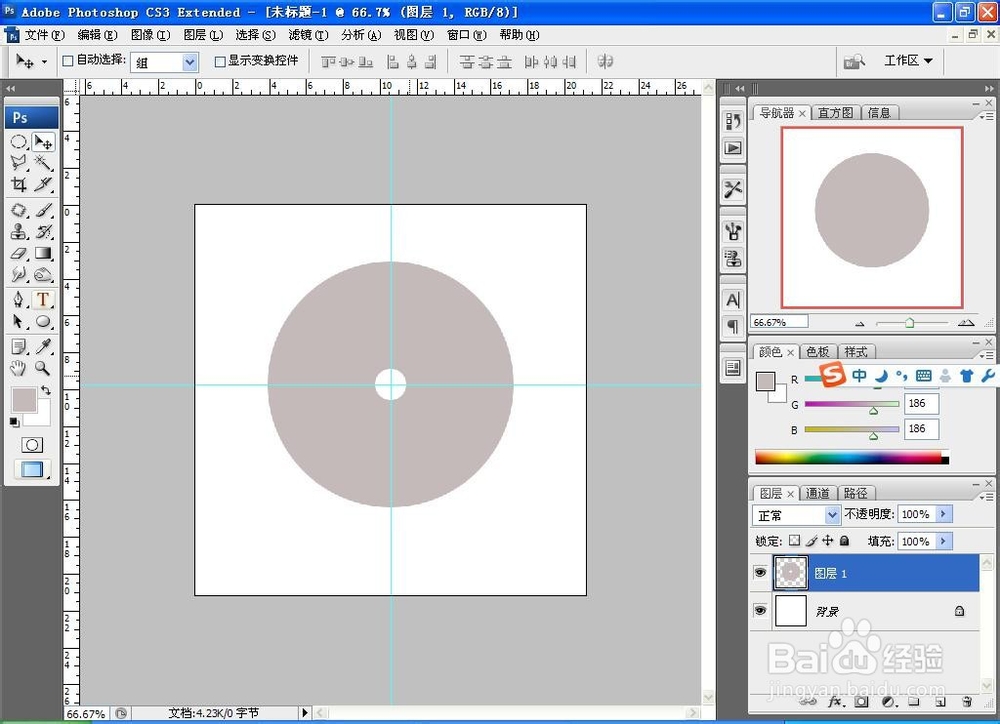Click the add layer mask button
Screen dimensions: 1000x724
click(862, 702)
